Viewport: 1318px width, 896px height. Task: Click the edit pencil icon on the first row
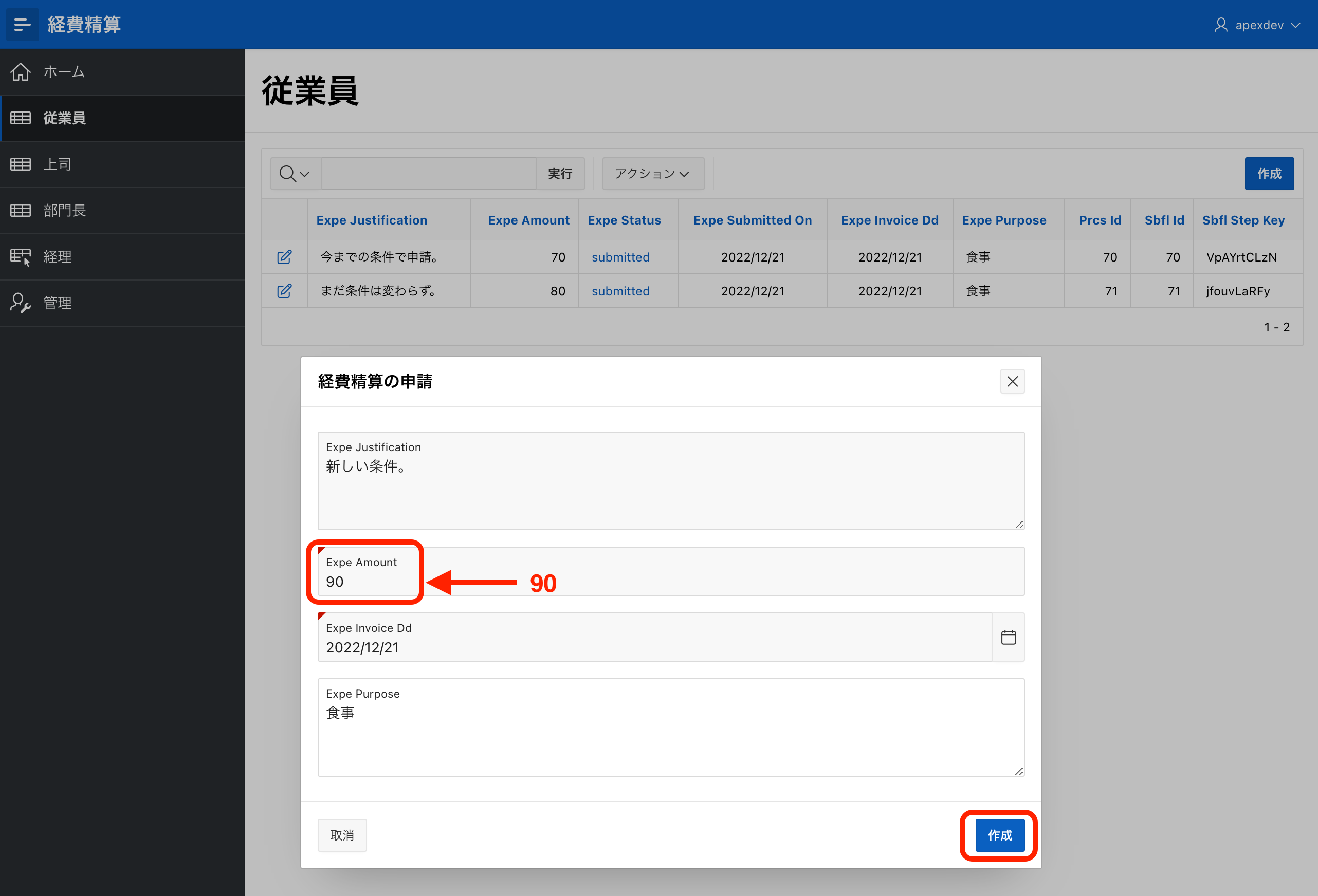[284, 257]
